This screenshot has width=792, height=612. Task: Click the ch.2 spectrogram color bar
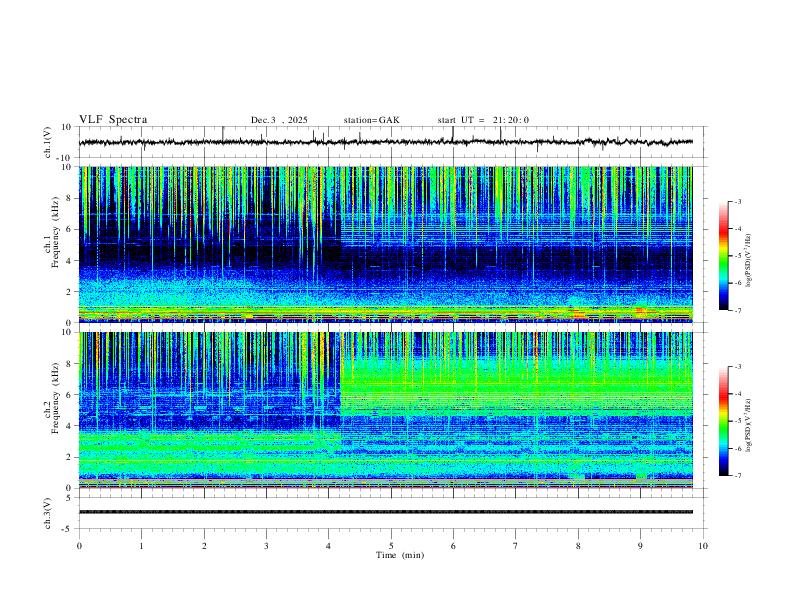[x=723, y=421]
